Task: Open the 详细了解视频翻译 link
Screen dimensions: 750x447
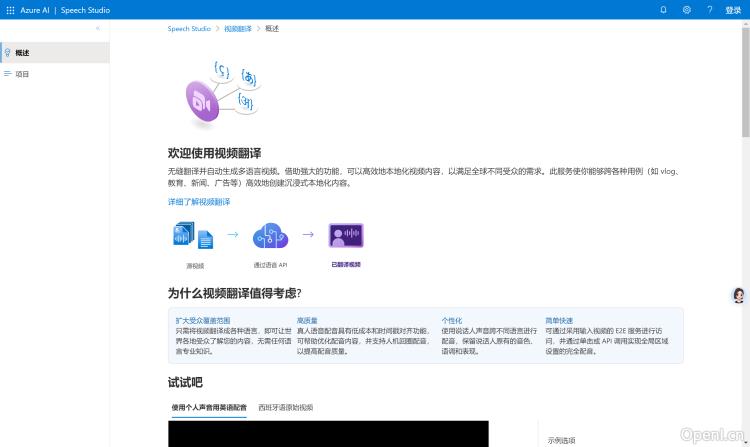Action: 199,202
